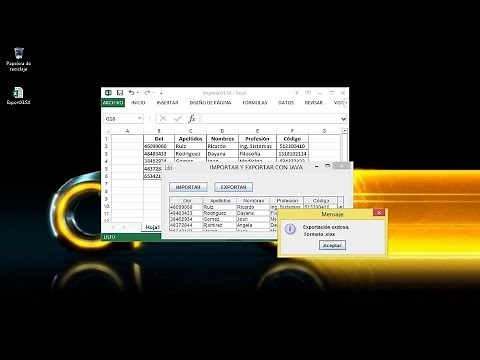Click the previous sheet navigation arrow
The image size is (480, 360).
tap(113, 227)
